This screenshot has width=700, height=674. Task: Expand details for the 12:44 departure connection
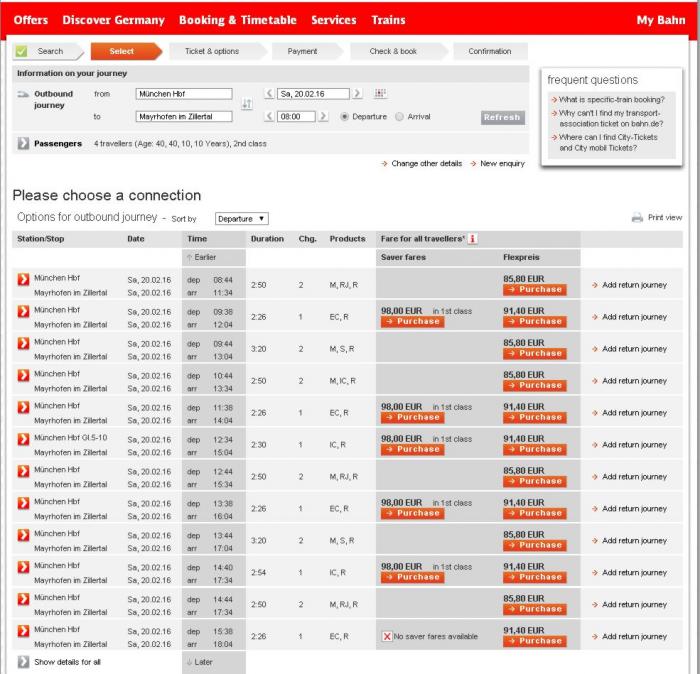tap(23, 471)
